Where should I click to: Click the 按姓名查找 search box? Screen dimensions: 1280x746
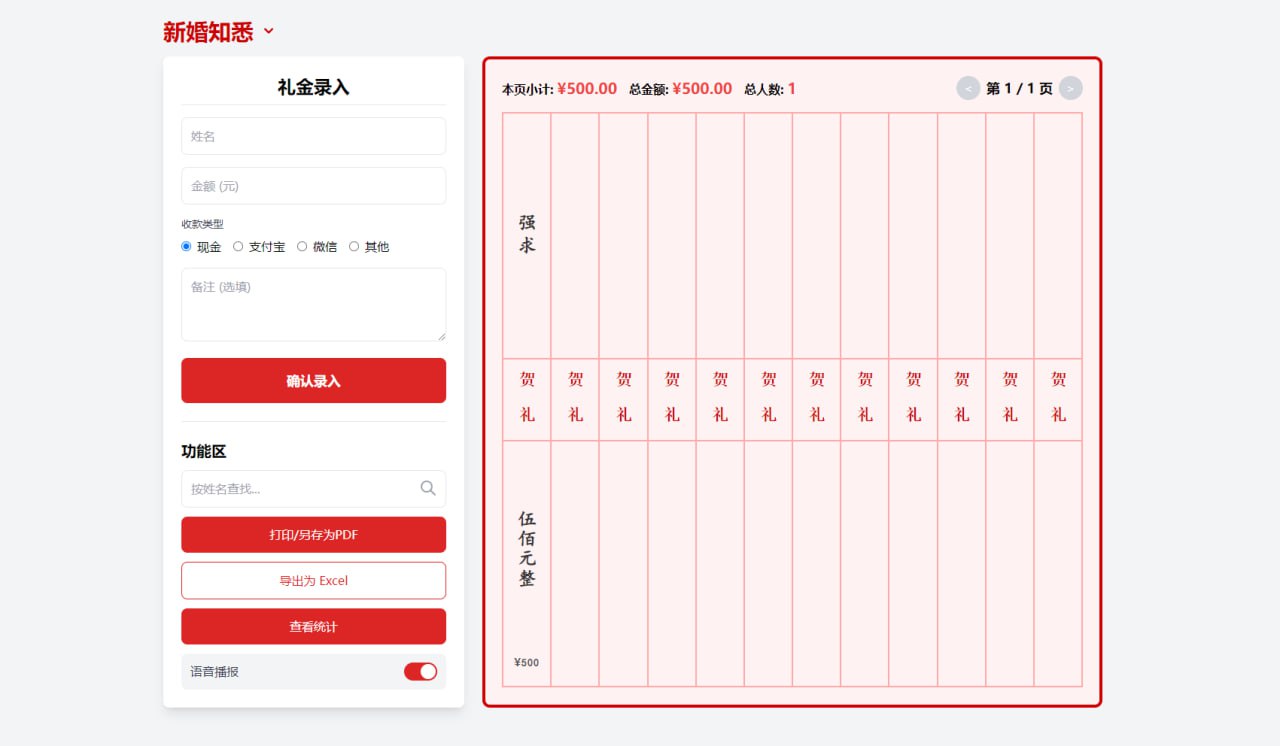[300, 488]
